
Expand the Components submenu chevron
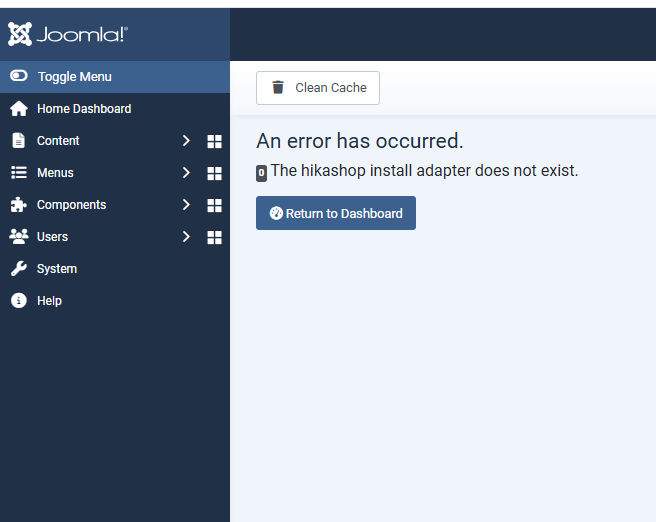point(186,205)
